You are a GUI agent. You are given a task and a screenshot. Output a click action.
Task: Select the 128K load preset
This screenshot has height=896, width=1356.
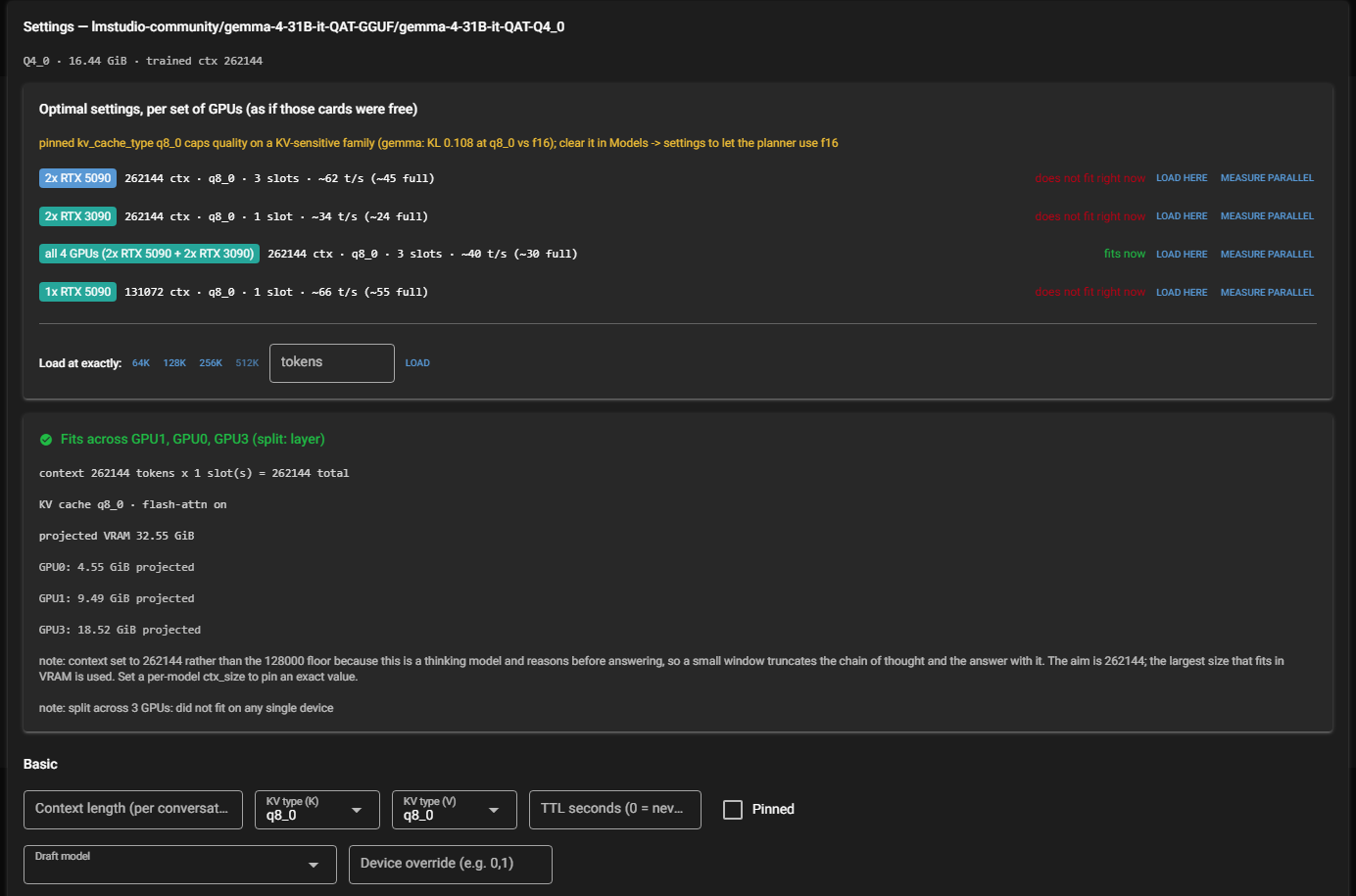click(174, 363)
